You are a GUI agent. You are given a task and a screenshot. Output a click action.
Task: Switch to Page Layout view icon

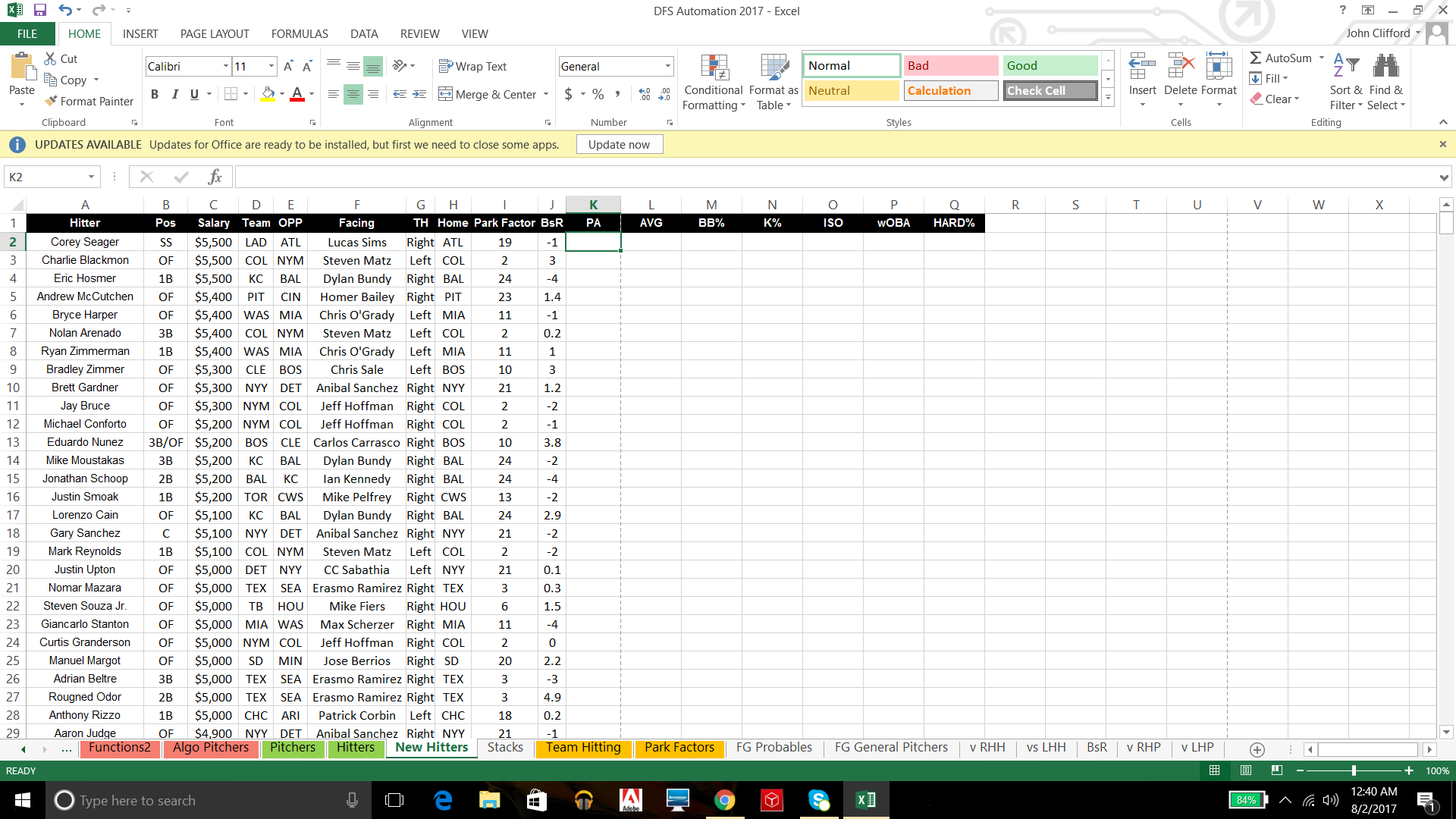point(1245,770)
